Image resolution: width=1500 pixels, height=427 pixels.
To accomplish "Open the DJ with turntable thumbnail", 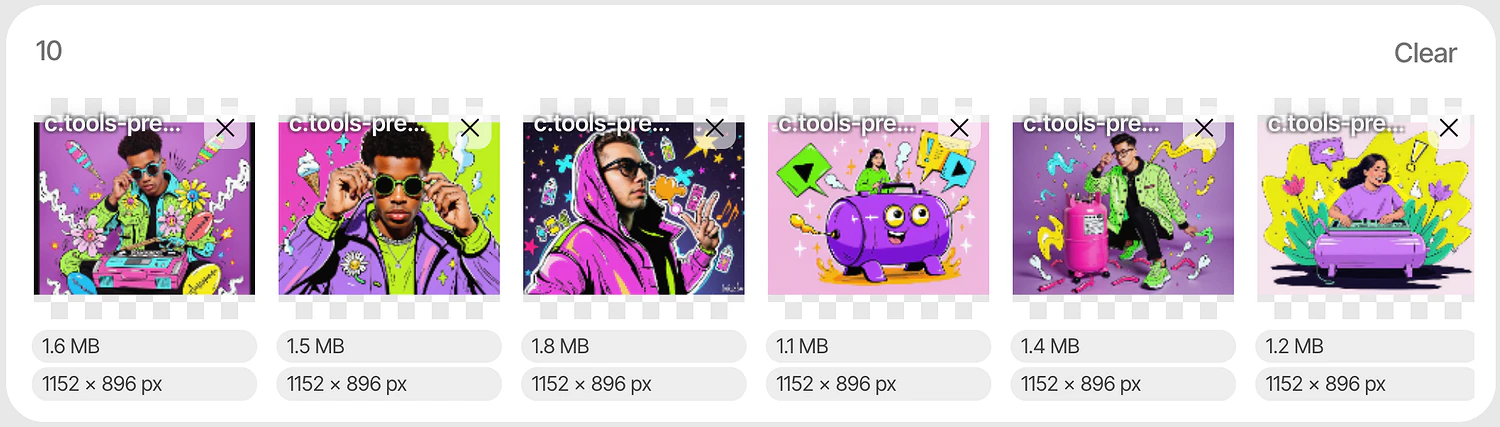I will tap(144, 208).
